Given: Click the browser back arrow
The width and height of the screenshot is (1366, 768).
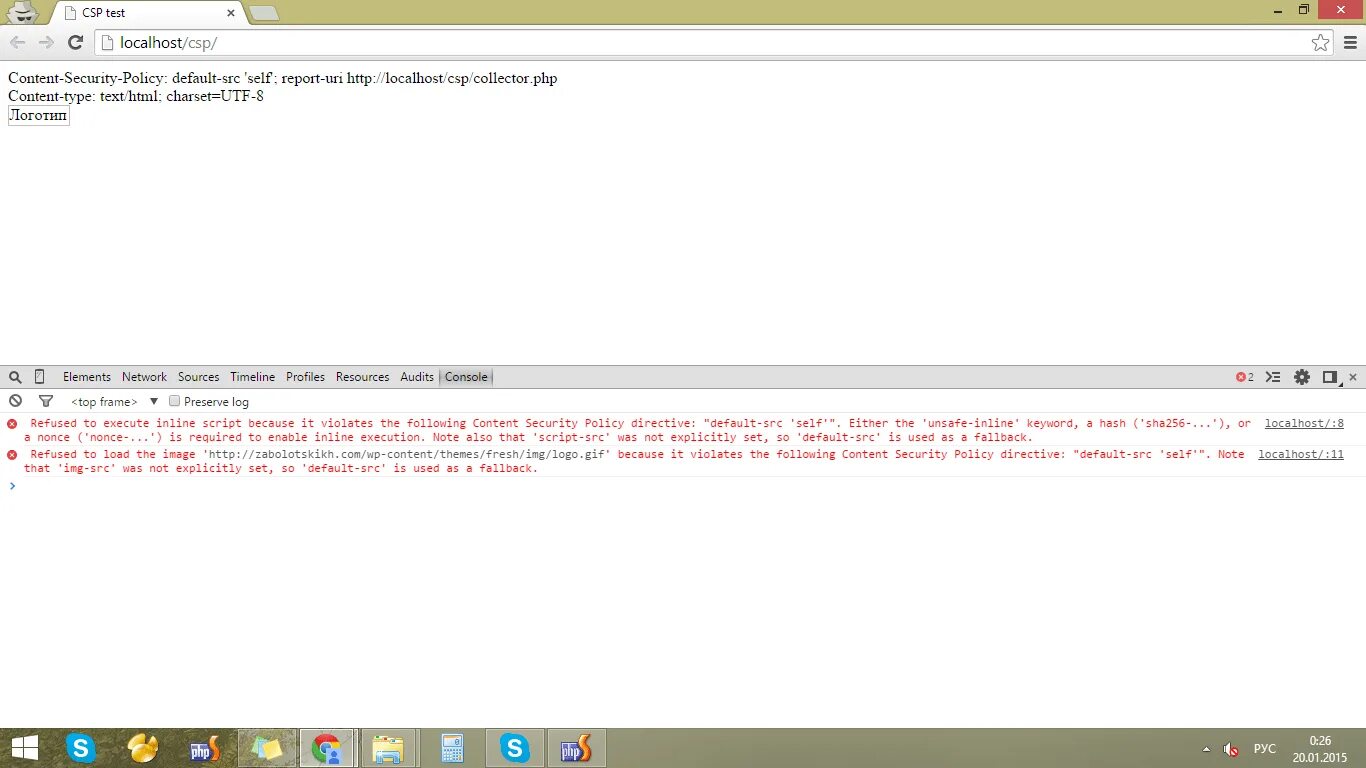Looking at the screenshot, I should 17,42.
